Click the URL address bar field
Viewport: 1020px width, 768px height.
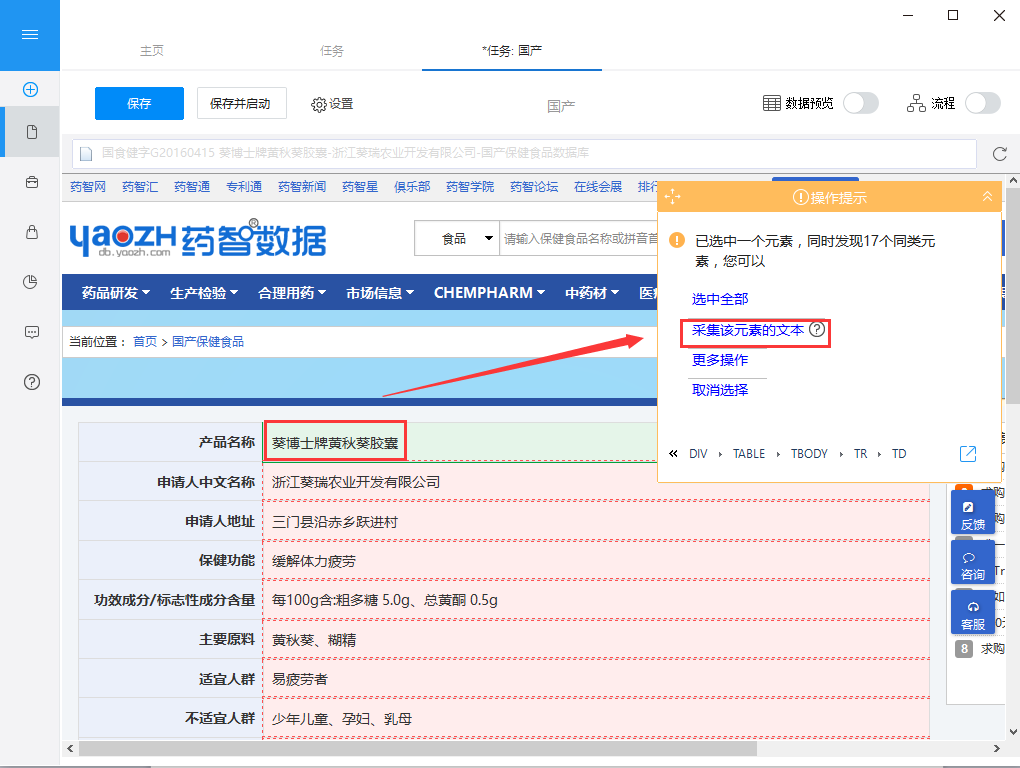click(x=524, y=153)
